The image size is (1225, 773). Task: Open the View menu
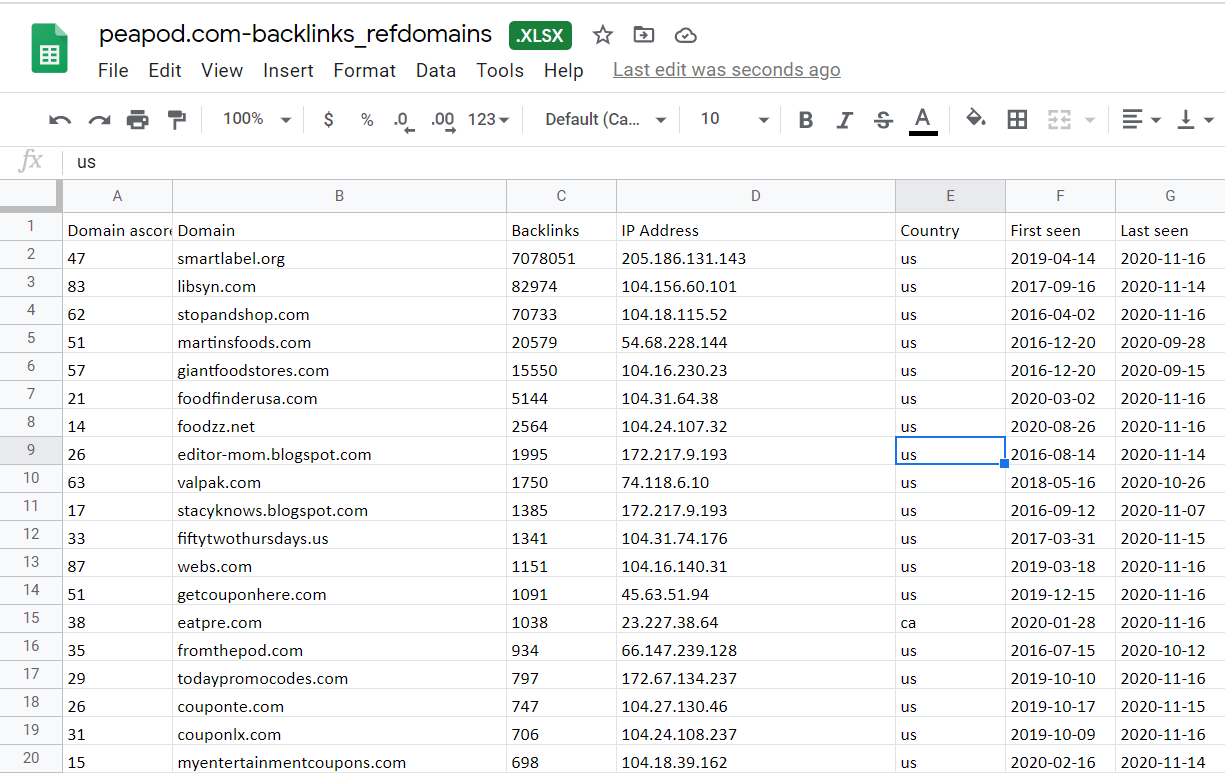[222, 70]
